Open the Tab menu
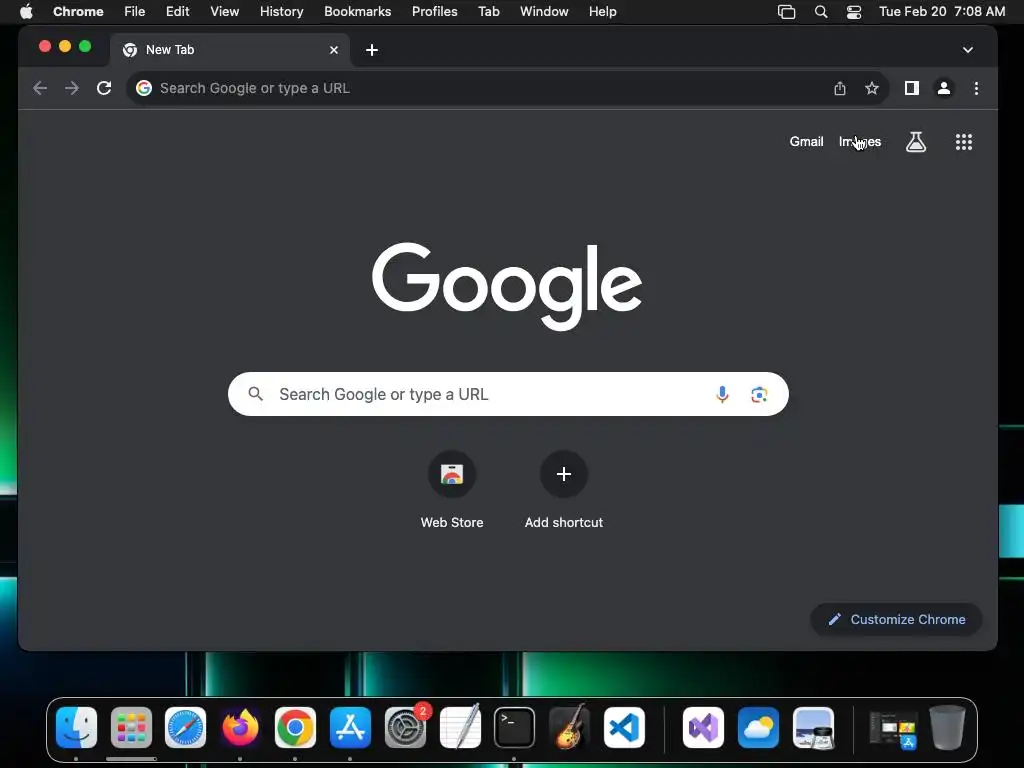 (488, 12)
